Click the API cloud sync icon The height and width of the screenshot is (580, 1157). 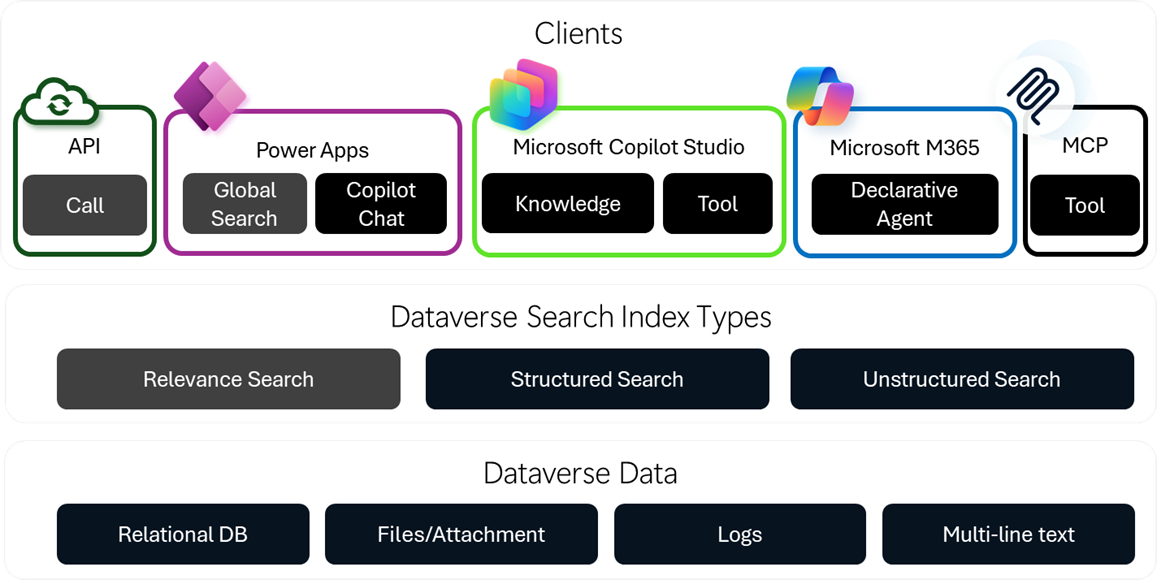59,100
